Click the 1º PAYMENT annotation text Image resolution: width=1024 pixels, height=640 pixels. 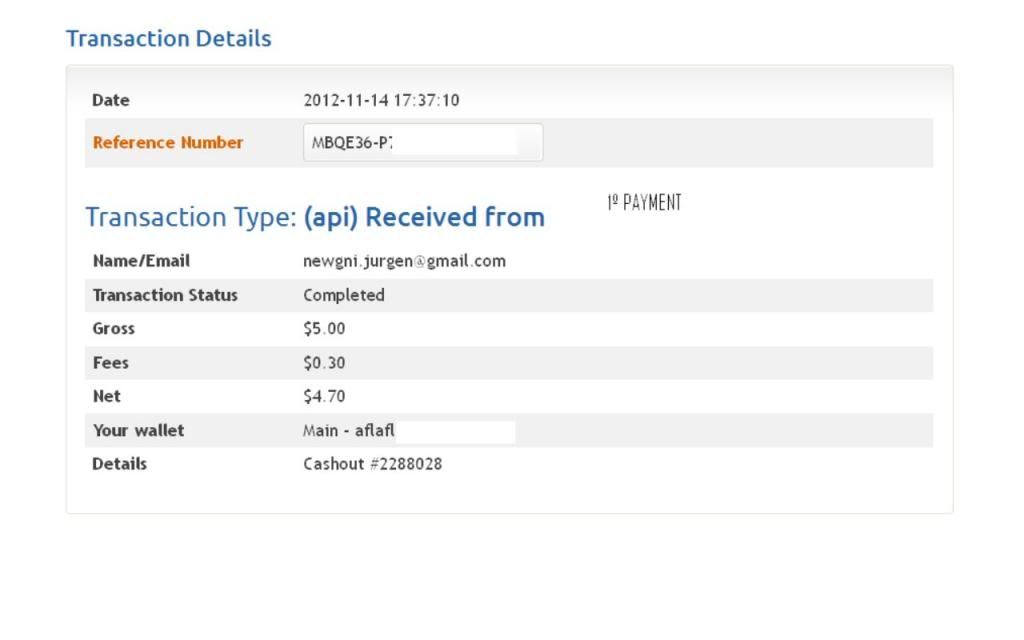click(644, 203)
